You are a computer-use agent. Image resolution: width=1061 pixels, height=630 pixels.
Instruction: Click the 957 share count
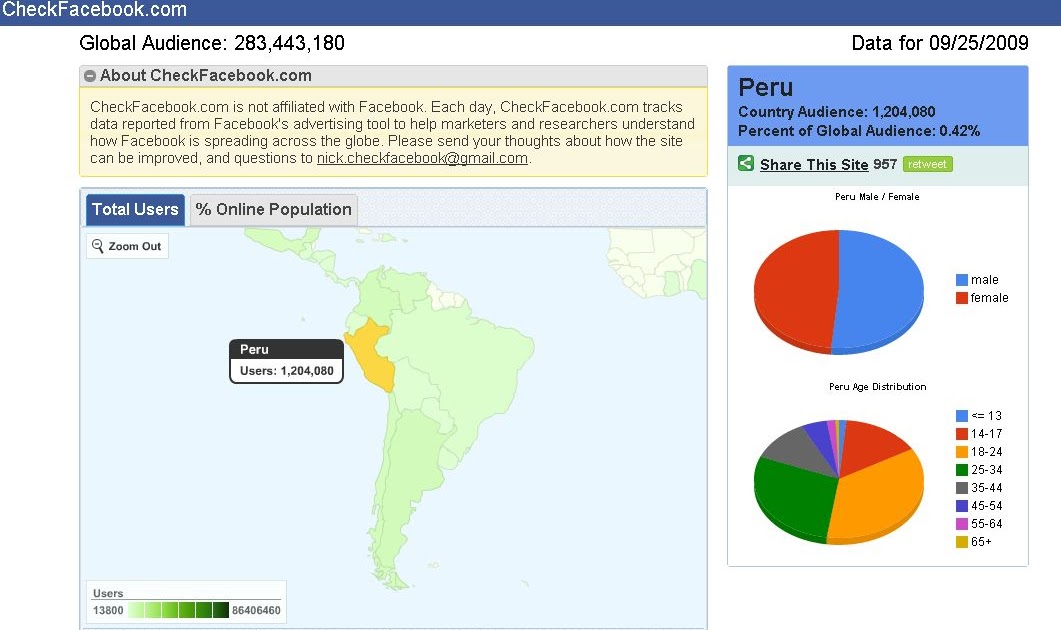click(x=884, y=164)
